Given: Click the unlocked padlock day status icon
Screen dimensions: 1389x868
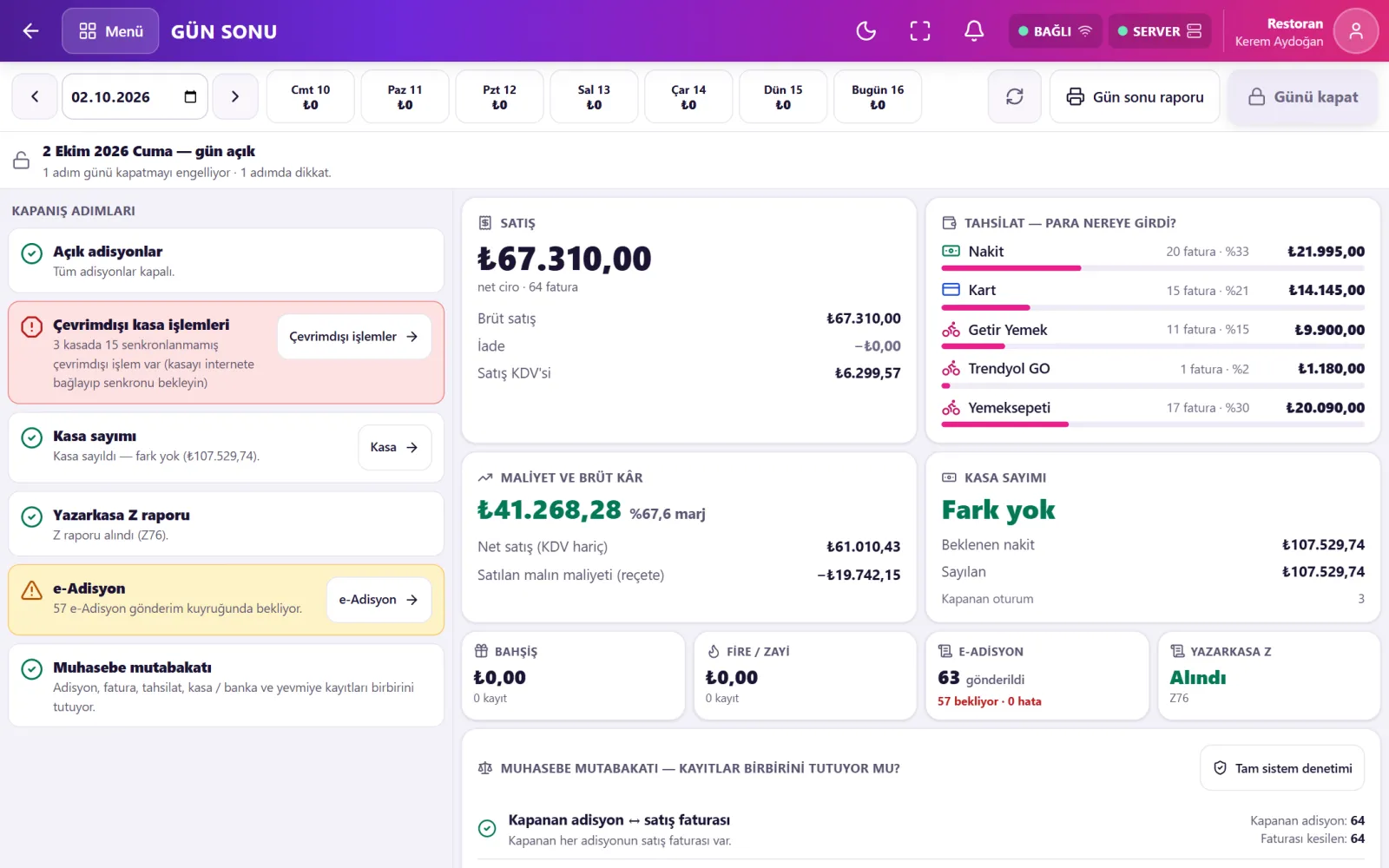Looking at the screenshot, I should (22, 161).
